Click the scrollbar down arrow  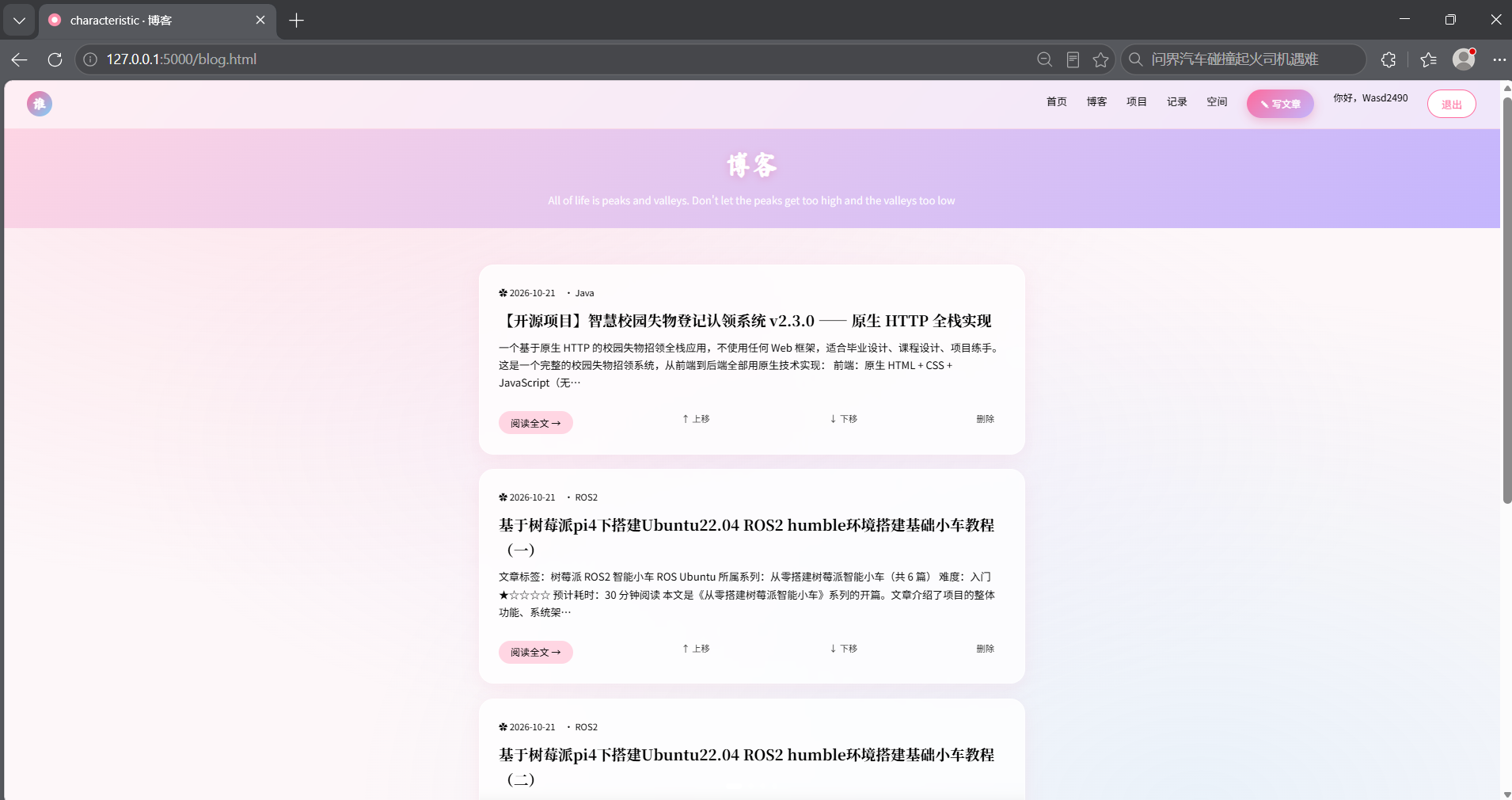(x=1506, y=794)
